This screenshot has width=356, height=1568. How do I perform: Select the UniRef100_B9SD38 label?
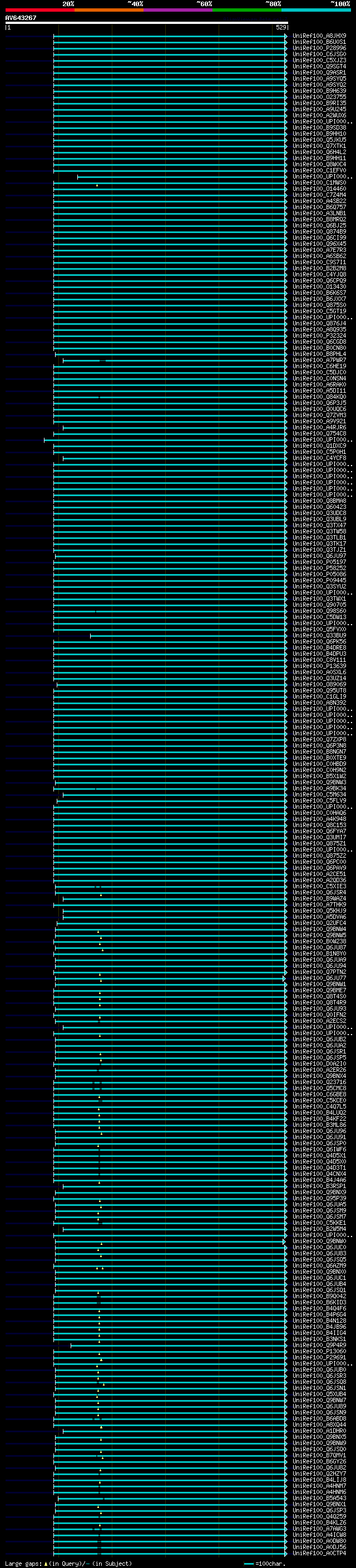pos(319,128)
